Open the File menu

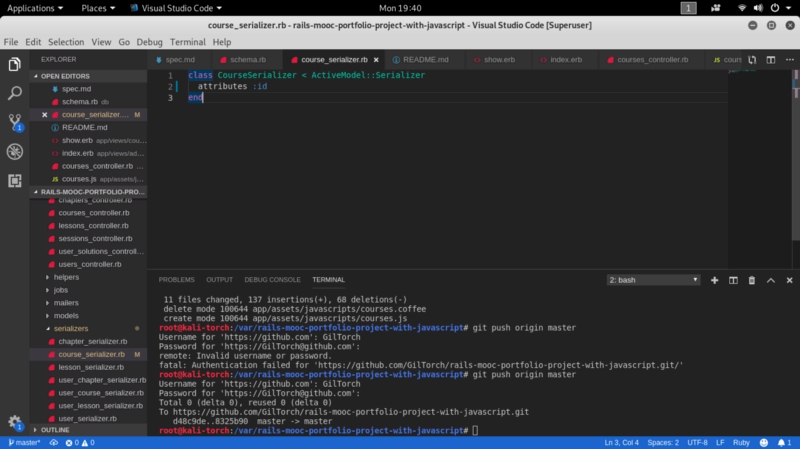[x=11, y=42]
